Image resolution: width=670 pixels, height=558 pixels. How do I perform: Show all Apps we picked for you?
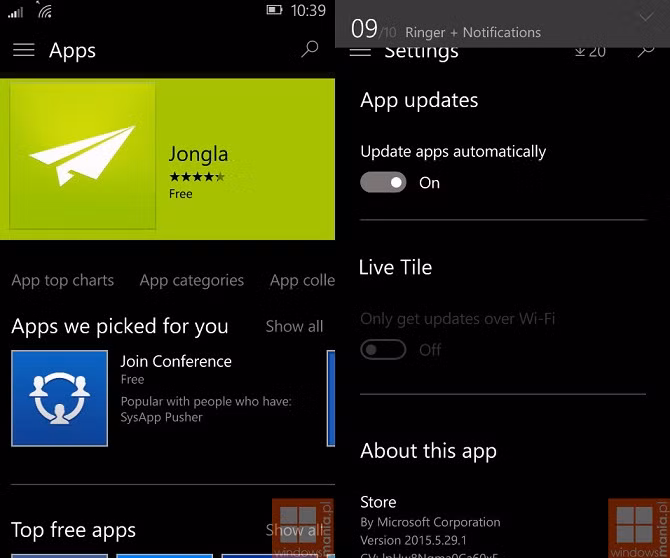294,326
